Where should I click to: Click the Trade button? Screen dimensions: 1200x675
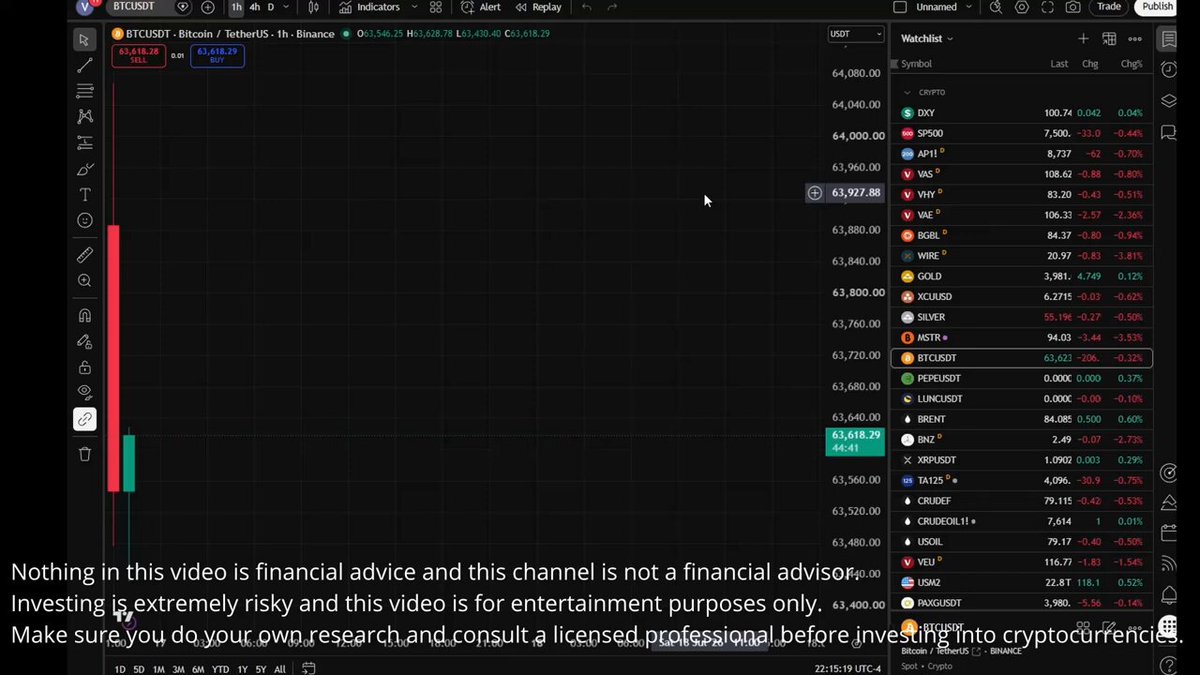coord(1109,7)
